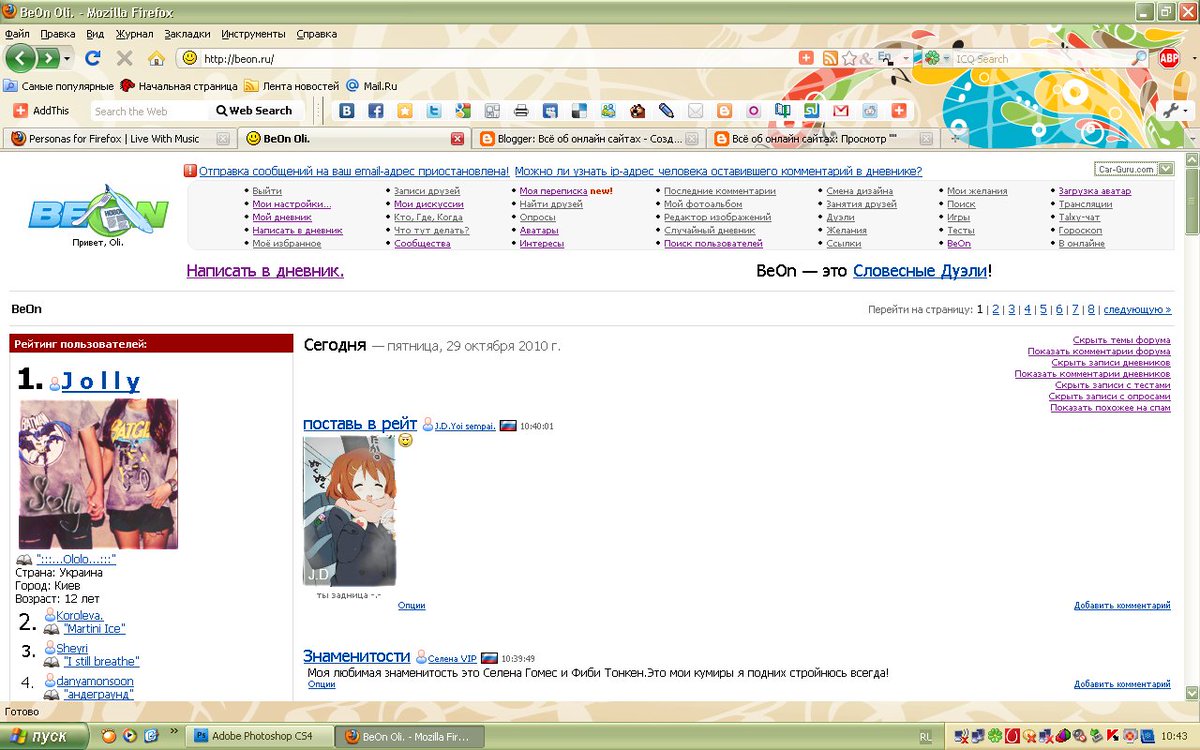Viewport: 1200px width, 750px height.
Task: Click the Windows пуск start button
Action: pyautogui.click(x=46, y=736)
